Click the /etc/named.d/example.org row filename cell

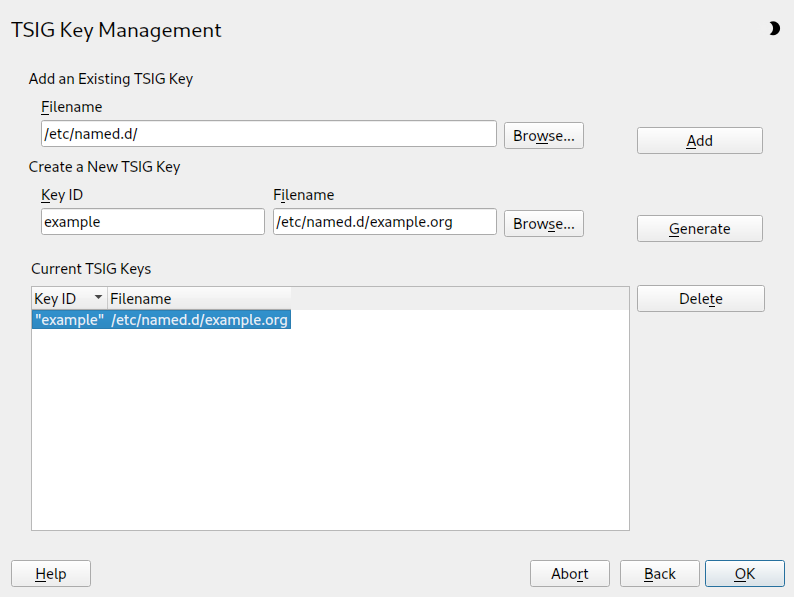[x=200, y=320]
